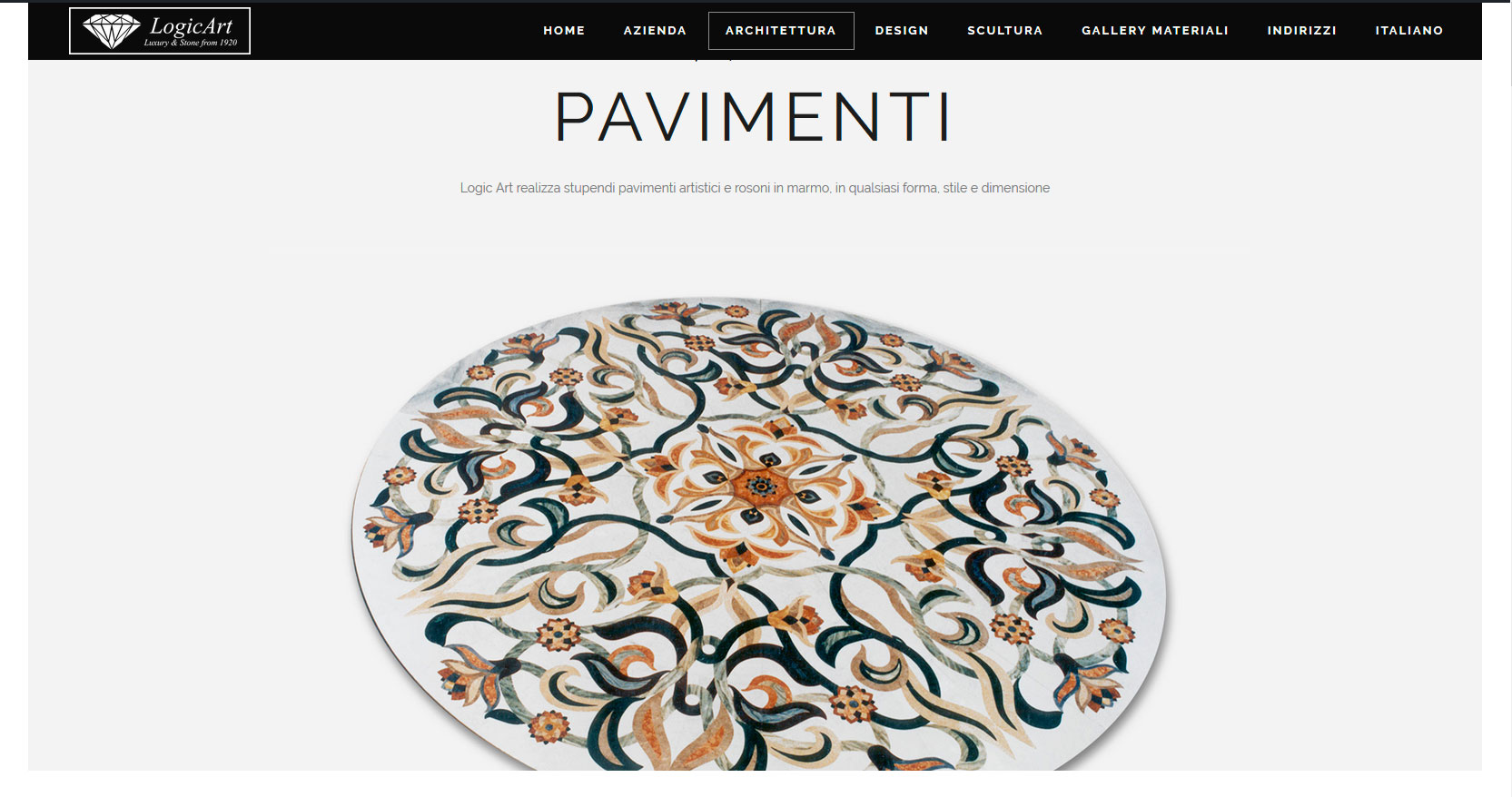Open the HOME menu item

pos(564,31)
